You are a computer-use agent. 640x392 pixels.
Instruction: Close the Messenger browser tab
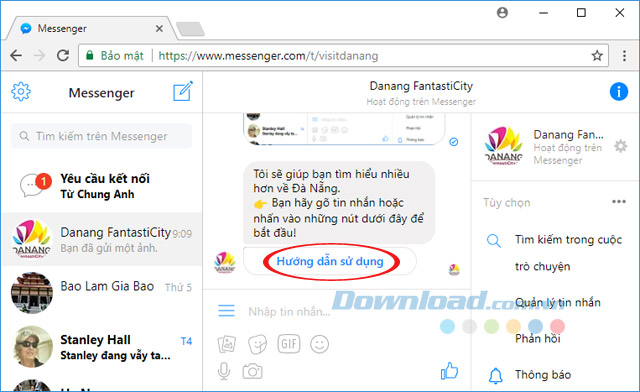coord(159,28)
